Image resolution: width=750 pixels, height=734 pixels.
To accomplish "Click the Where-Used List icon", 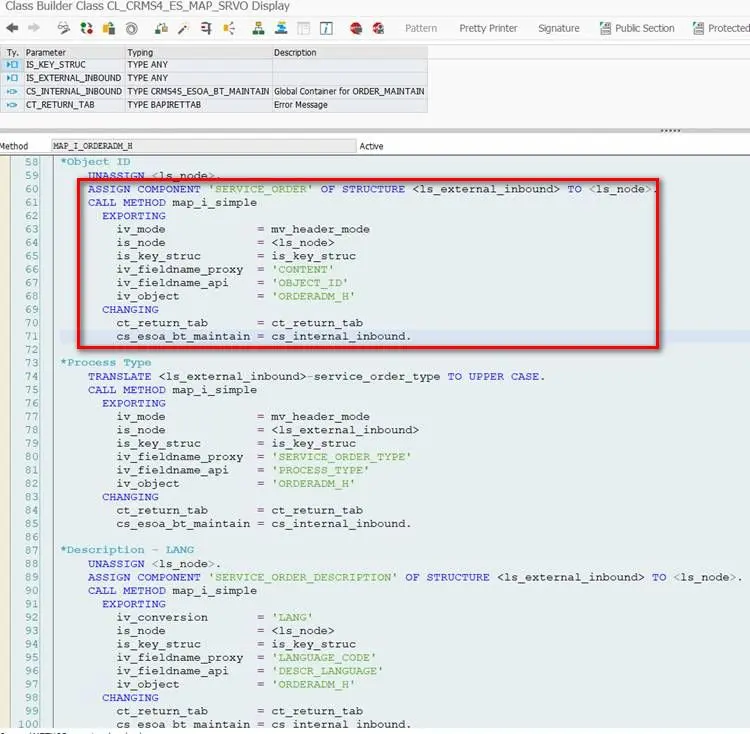I will [x=206, y=29].
